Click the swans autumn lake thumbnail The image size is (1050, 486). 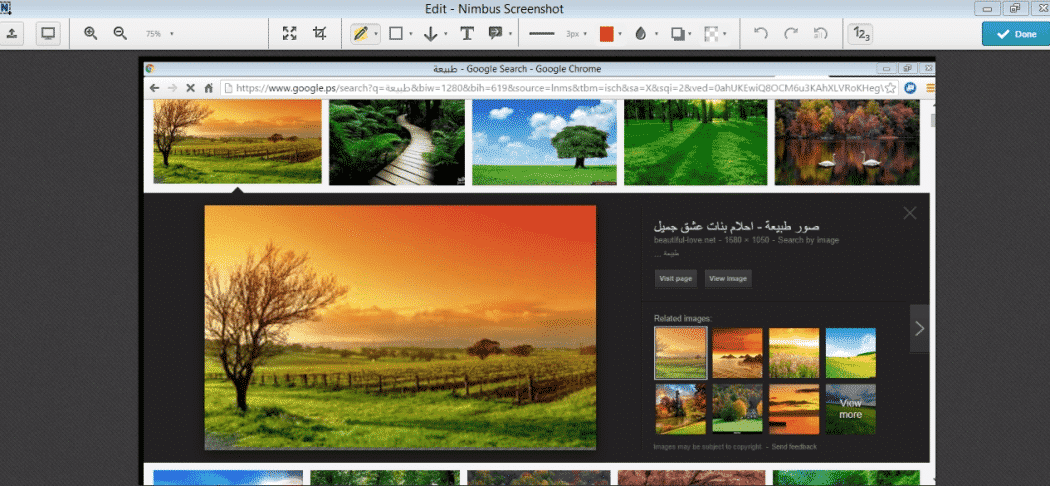[x=847, y=142]
